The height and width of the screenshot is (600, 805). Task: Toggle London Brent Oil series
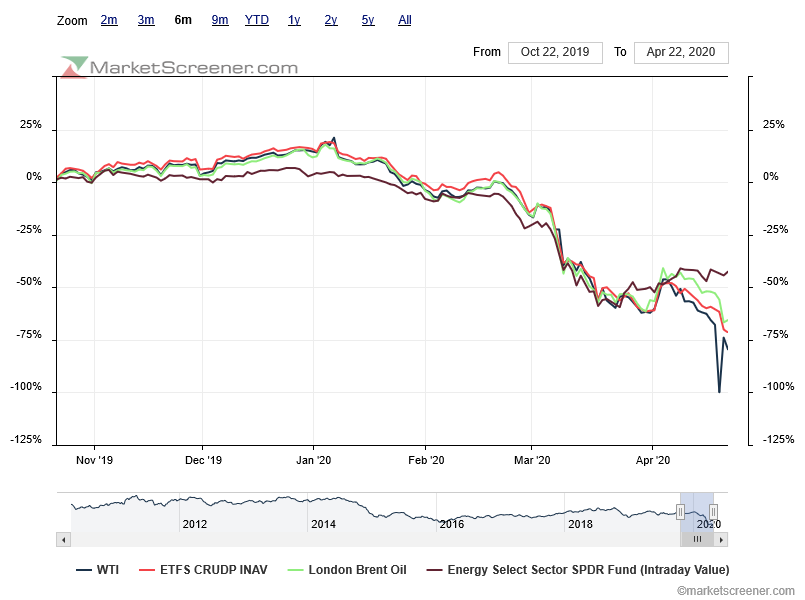coord(347,570)
